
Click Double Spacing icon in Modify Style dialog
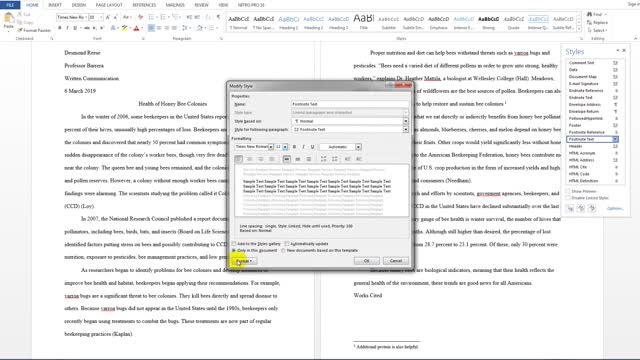tap(309, 159)
